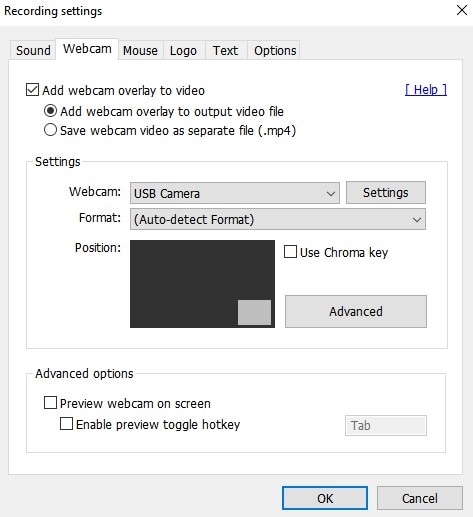Choose Save webcam video as separate file
Viewport: 473px width, 517px height.
click(50, 130)
